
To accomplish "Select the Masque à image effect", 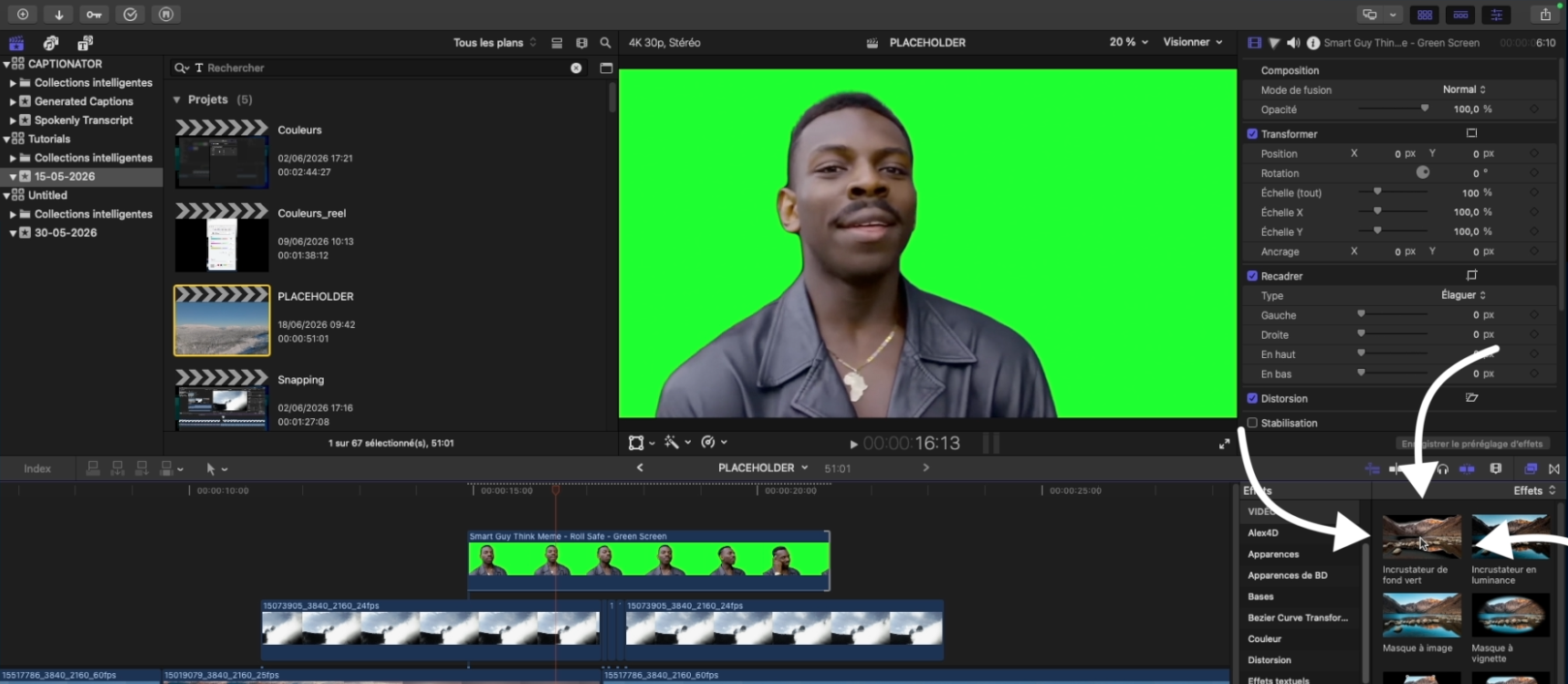I will tap(1421, 615).
